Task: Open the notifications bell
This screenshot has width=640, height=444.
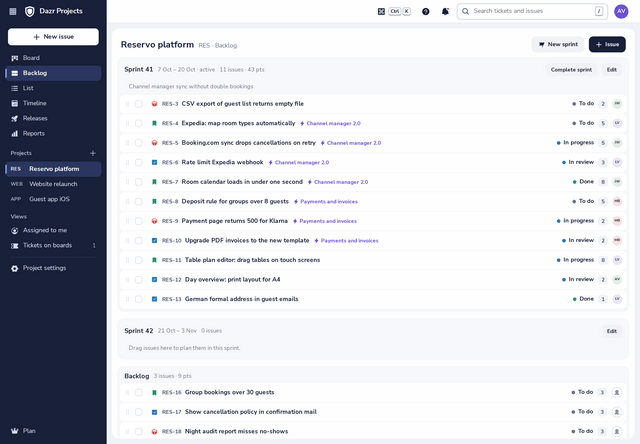Action: 445,11
